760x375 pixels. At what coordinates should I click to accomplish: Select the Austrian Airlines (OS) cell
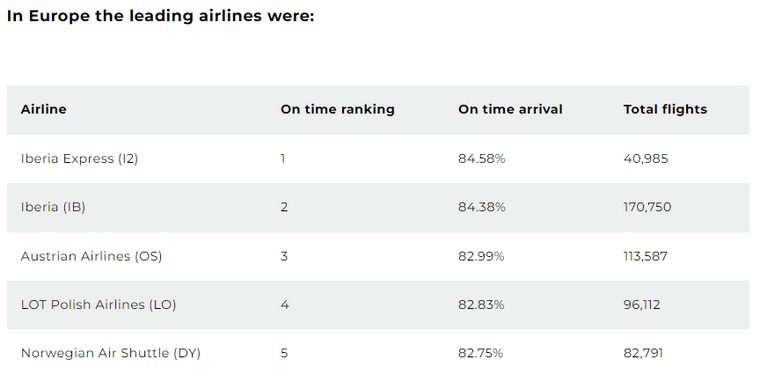(x=92, y=256)
